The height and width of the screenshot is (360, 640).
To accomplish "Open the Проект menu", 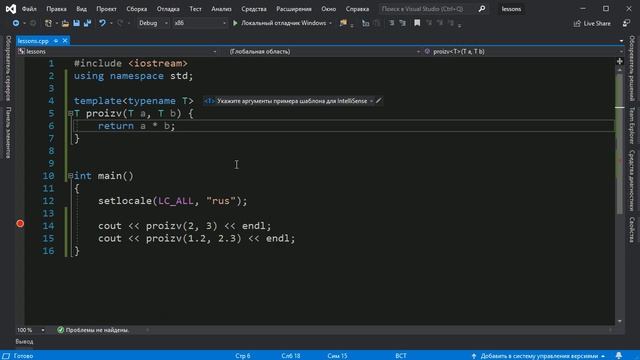I will click(106, 9).
